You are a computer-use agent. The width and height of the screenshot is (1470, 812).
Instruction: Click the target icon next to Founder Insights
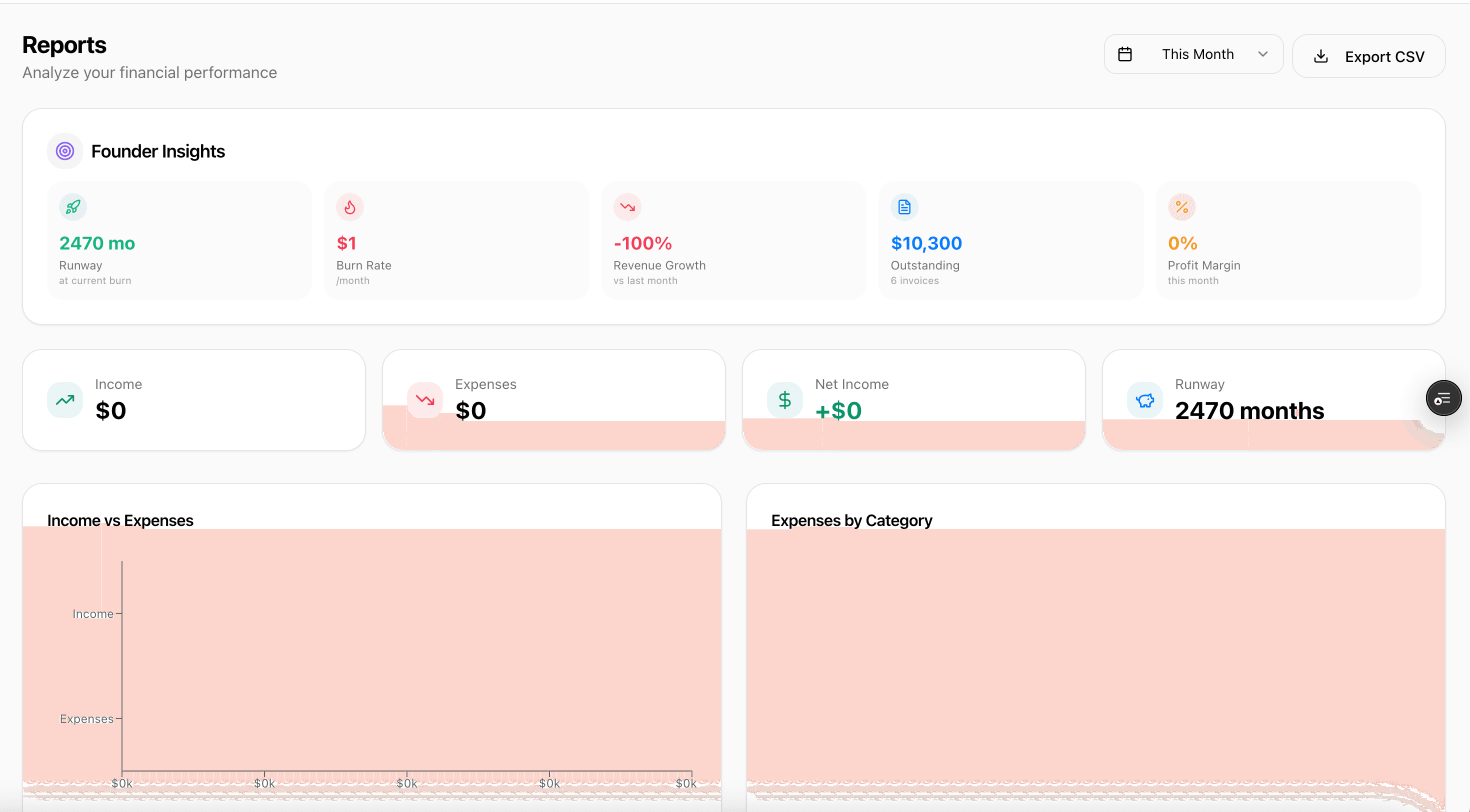[64, 150]
